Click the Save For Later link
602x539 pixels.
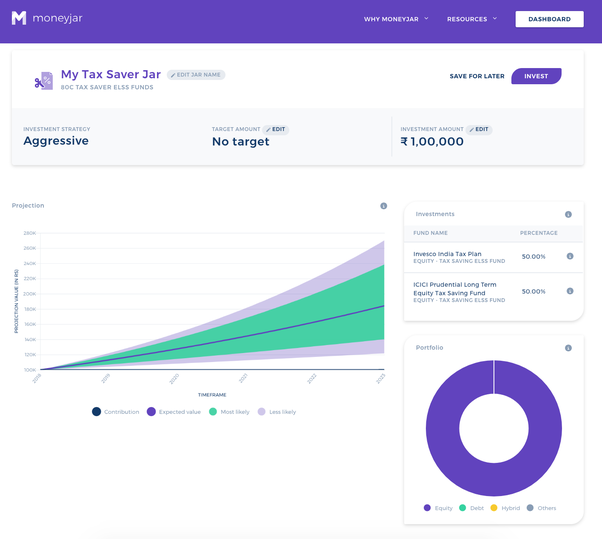(477, 76)
